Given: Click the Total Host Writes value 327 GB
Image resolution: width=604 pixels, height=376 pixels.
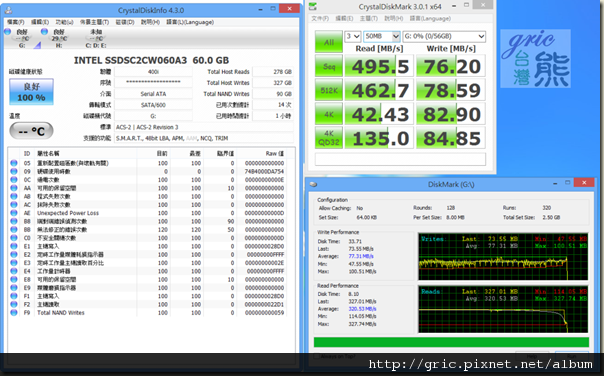Looking at the screenshot, I should click(x=273, y=82).
